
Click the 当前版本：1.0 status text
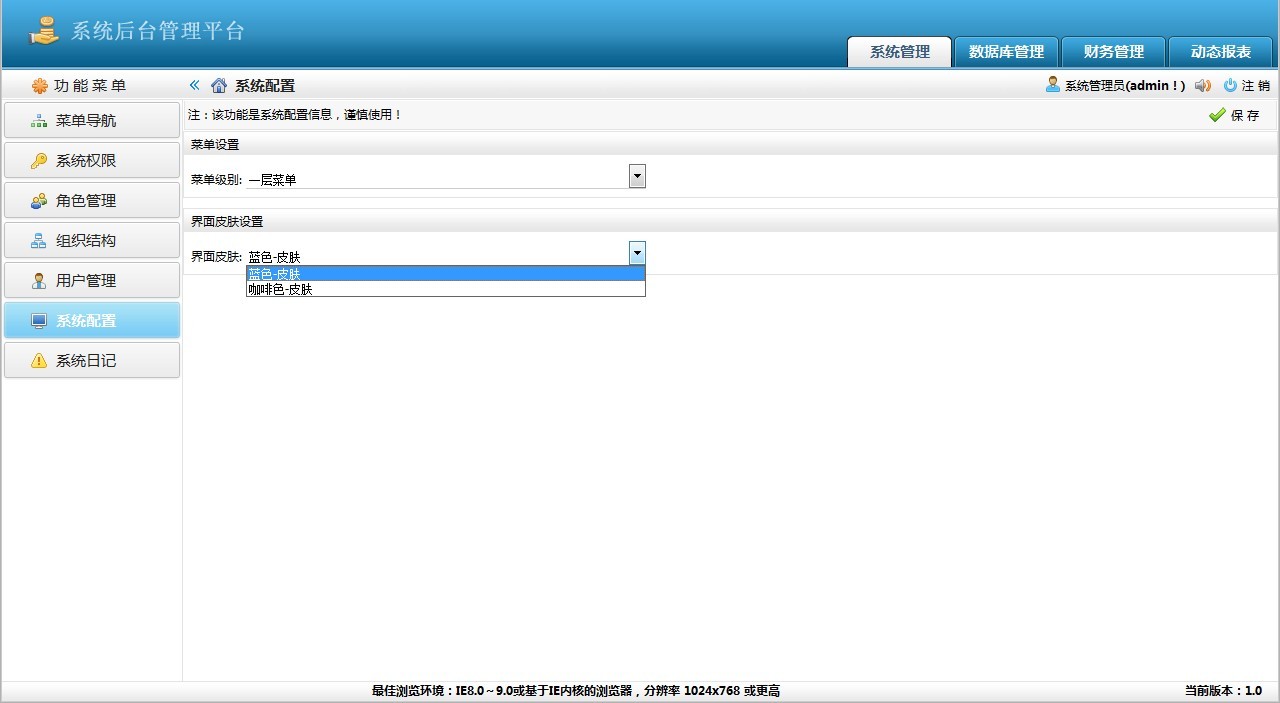click(x=1223, y=691)
